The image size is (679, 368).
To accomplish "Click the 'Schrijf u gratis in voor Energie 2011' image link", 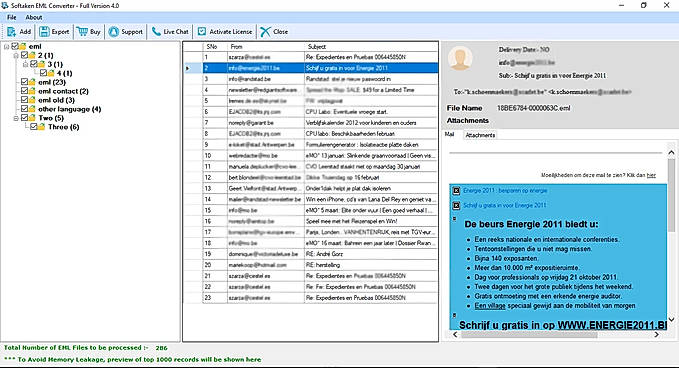I will click(504, 205).
